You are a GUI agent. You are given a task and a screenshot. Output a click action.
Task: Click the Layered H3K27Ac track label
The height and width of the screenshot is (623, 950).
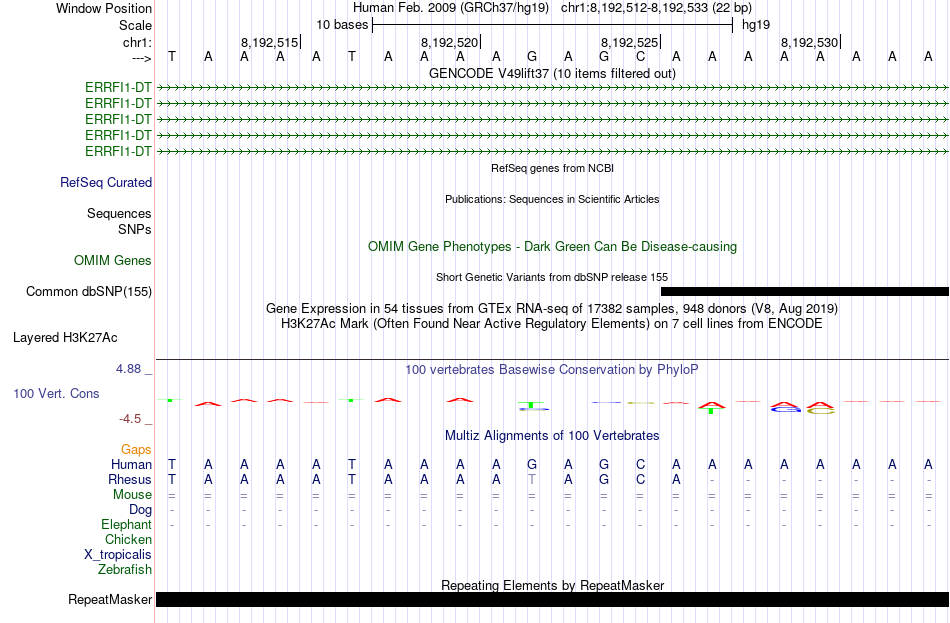65,338
